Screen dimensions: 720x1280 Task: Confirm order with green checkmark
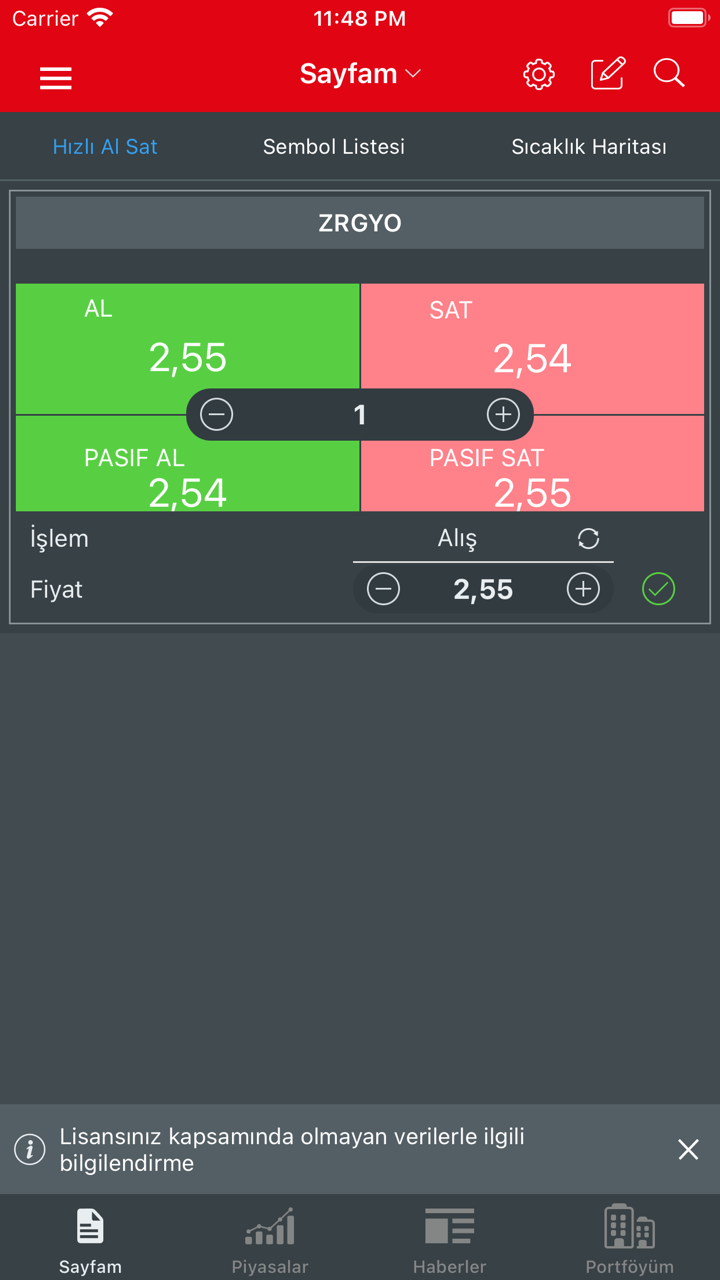[x=658, y=589]
